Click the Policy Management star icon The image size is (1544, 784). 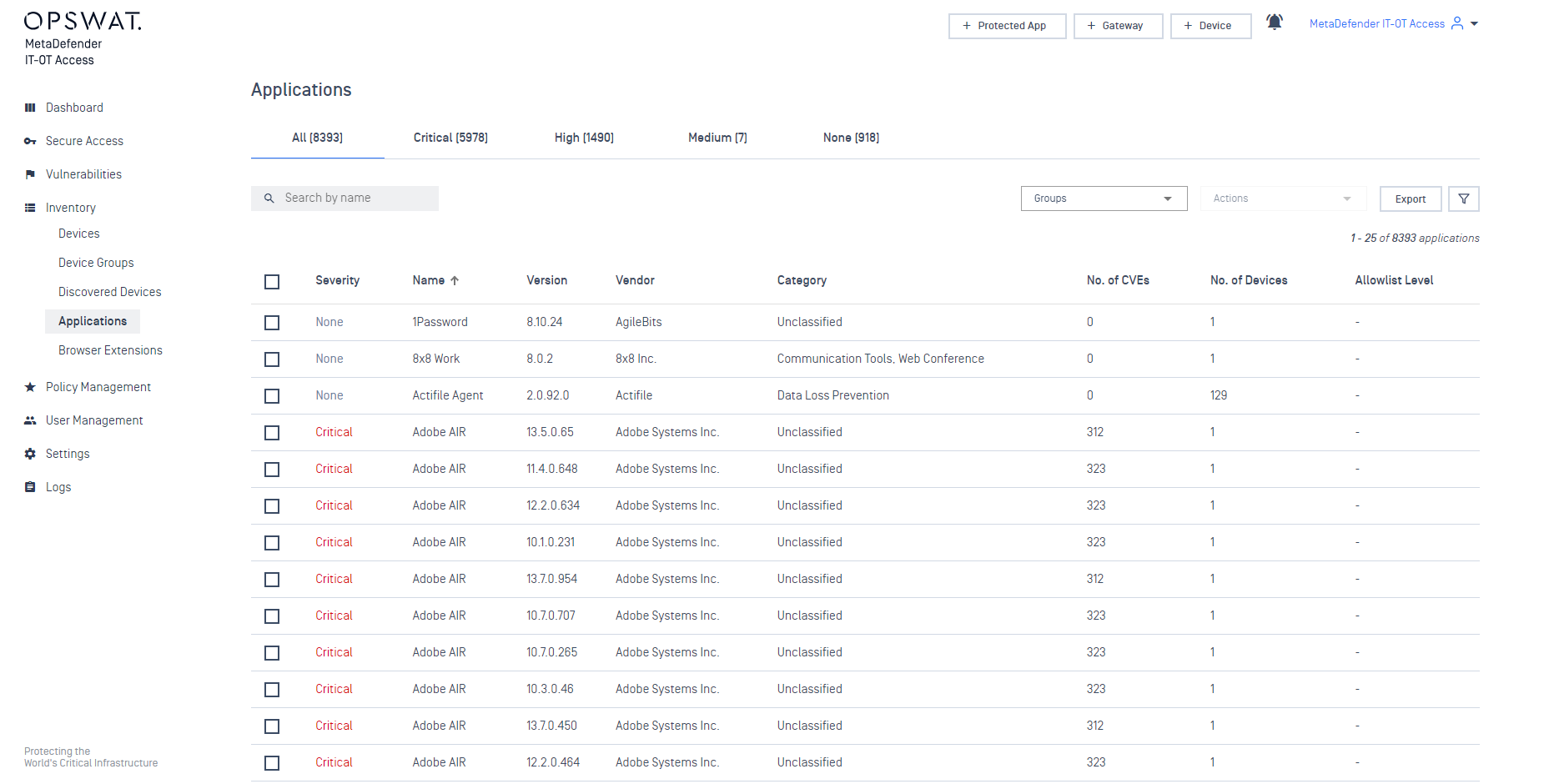(x=30, y=387)
